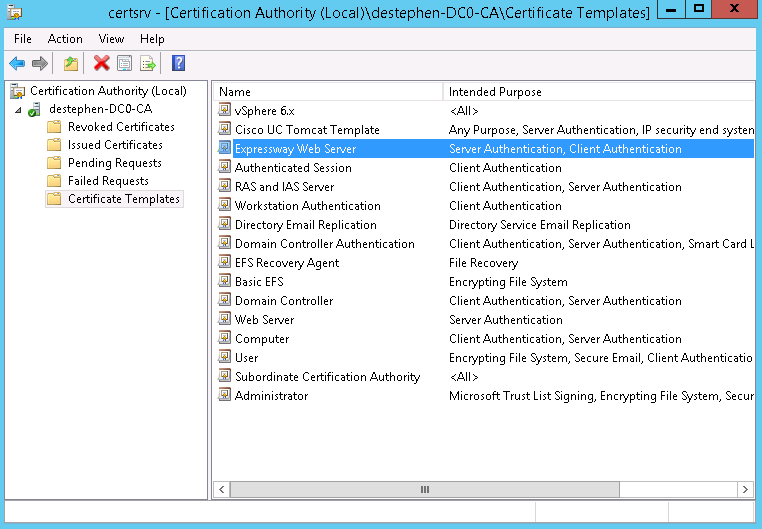The height and width of the screenshot is (529, 762).
Task: Click the Failed Requests folder icon
Action: click(x=54, y=181)
